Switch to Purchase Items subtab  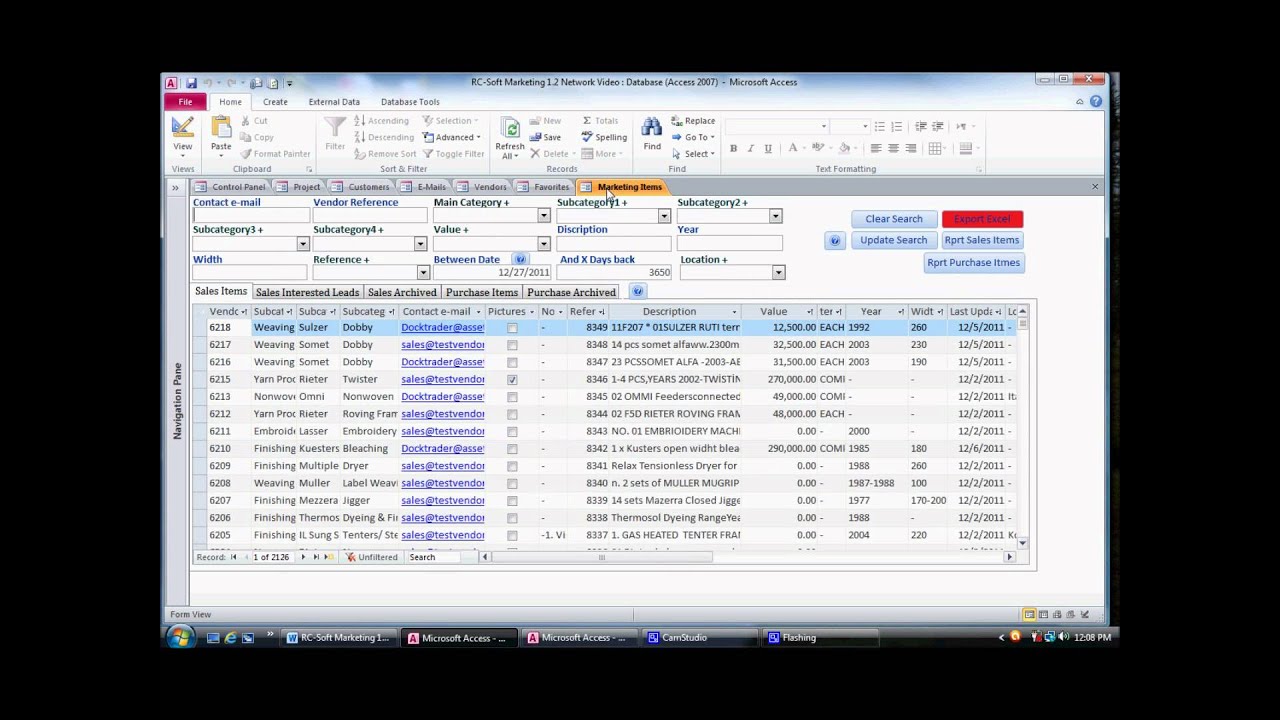click(482, 293)
